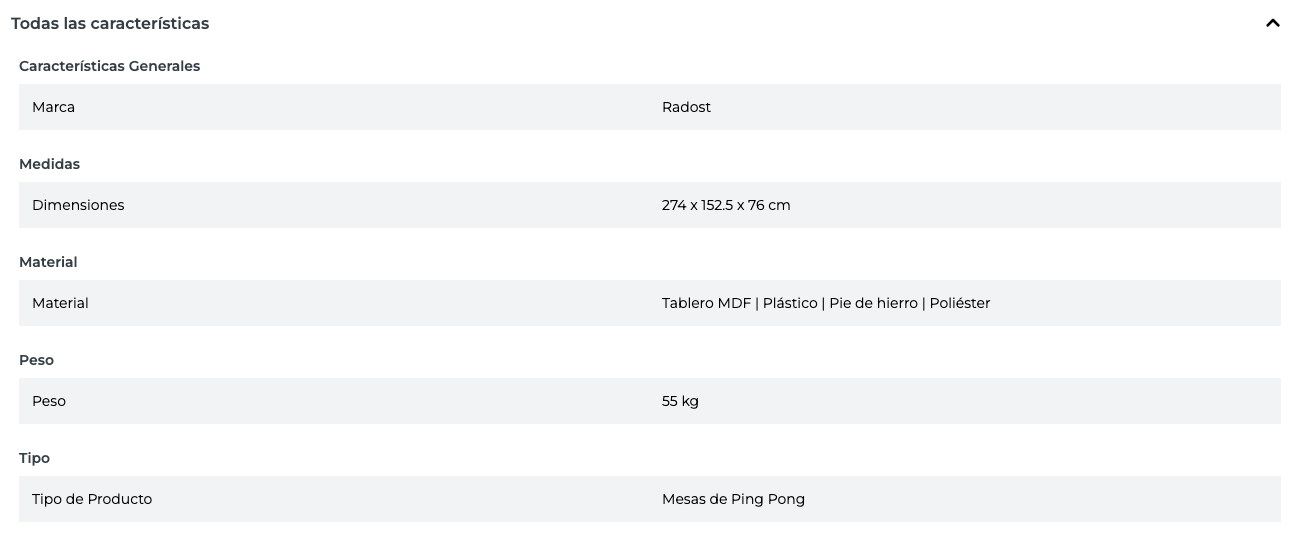Select the Radost brand value
Viewport: 1305px width, 546px height.
click(x=686, y=107)
